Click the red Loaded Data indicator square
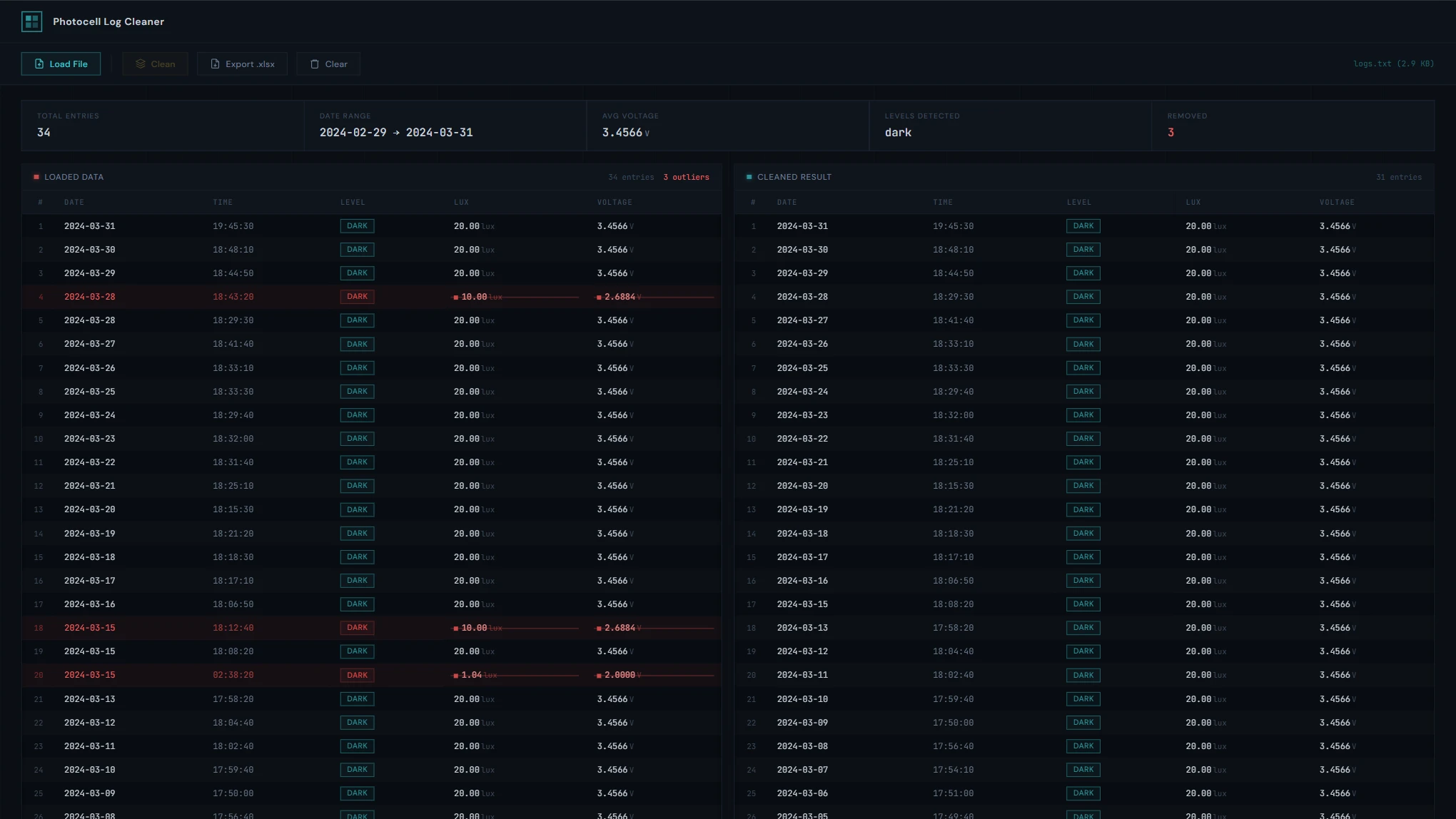This screenshot has height=819, width=1456. click(x=36, y=177)
